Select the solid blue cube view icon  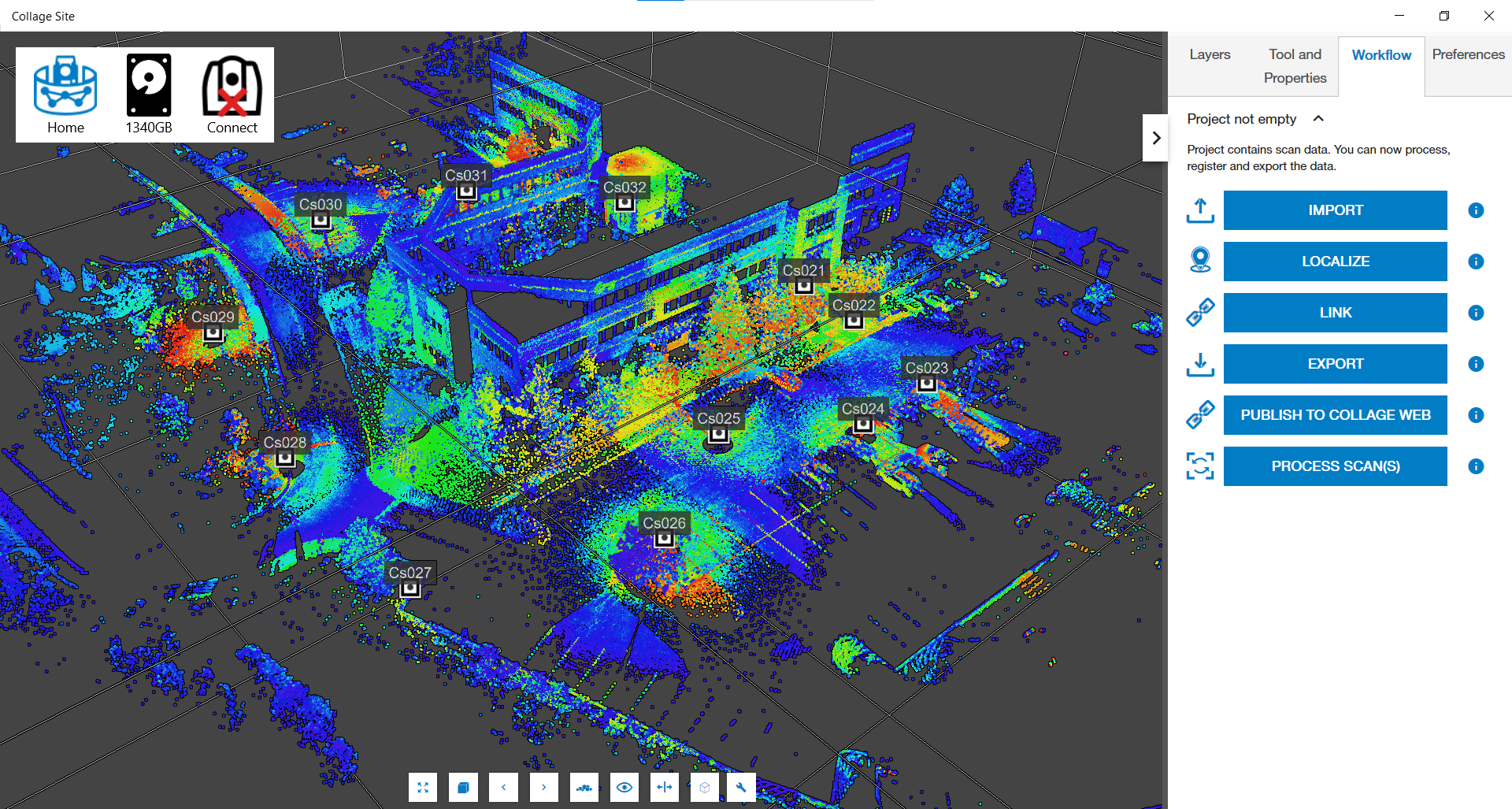click(463, 787)
